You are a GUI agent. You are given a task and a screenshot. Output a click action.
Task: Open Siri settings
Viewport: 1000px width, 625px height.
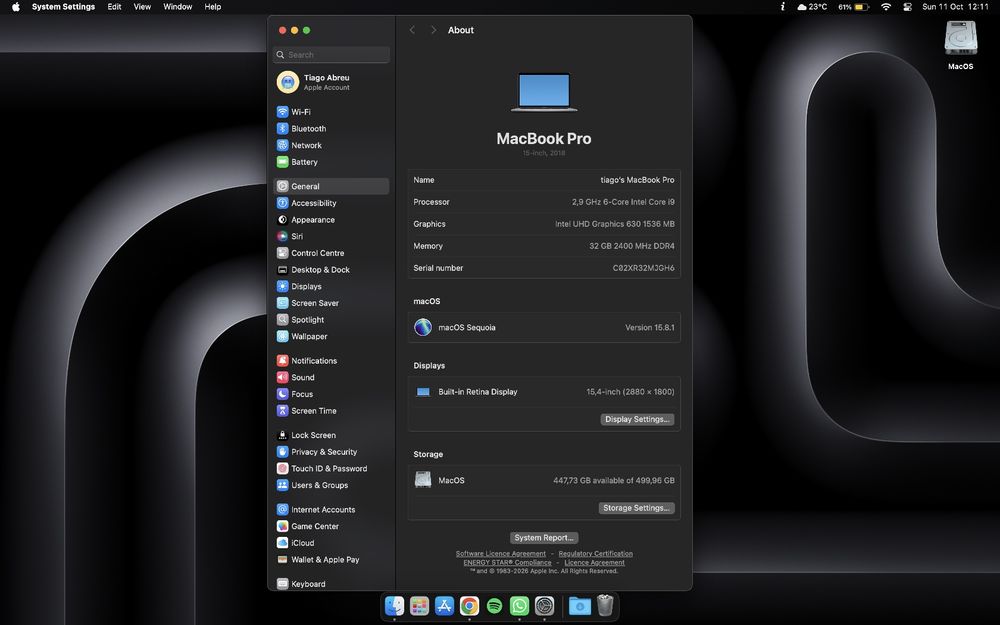331,236
